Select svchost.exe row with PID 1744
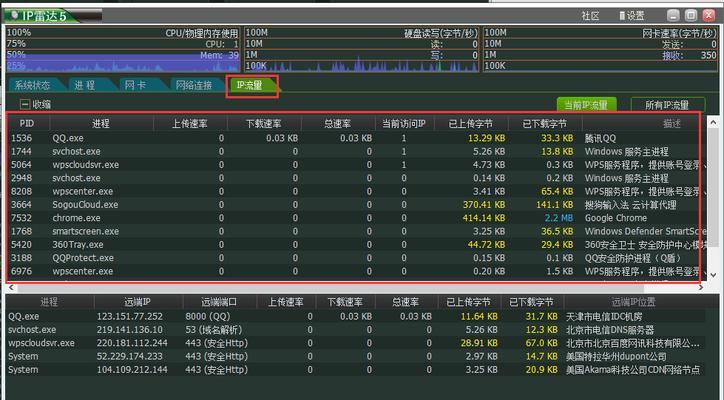This screenshot has width=724, height=400. tap(354, 152)
